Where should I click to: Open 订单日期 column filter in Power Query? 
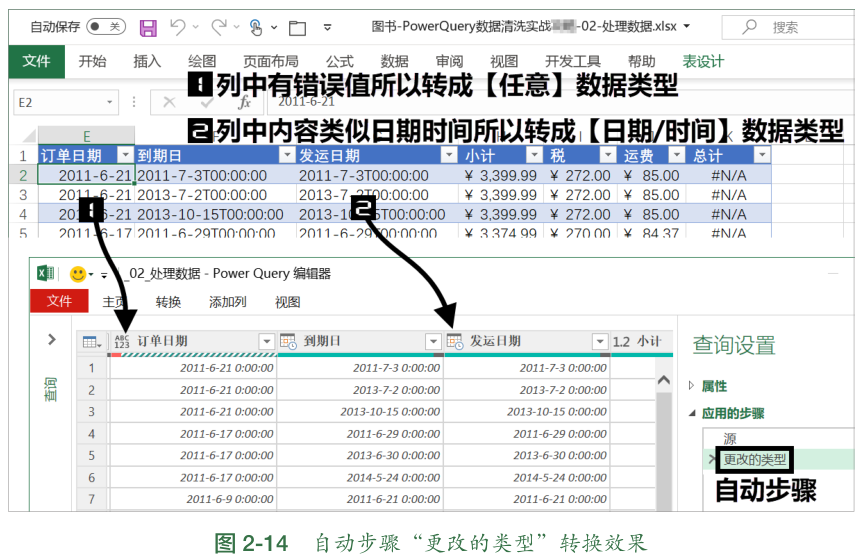[x=267, y=342]
